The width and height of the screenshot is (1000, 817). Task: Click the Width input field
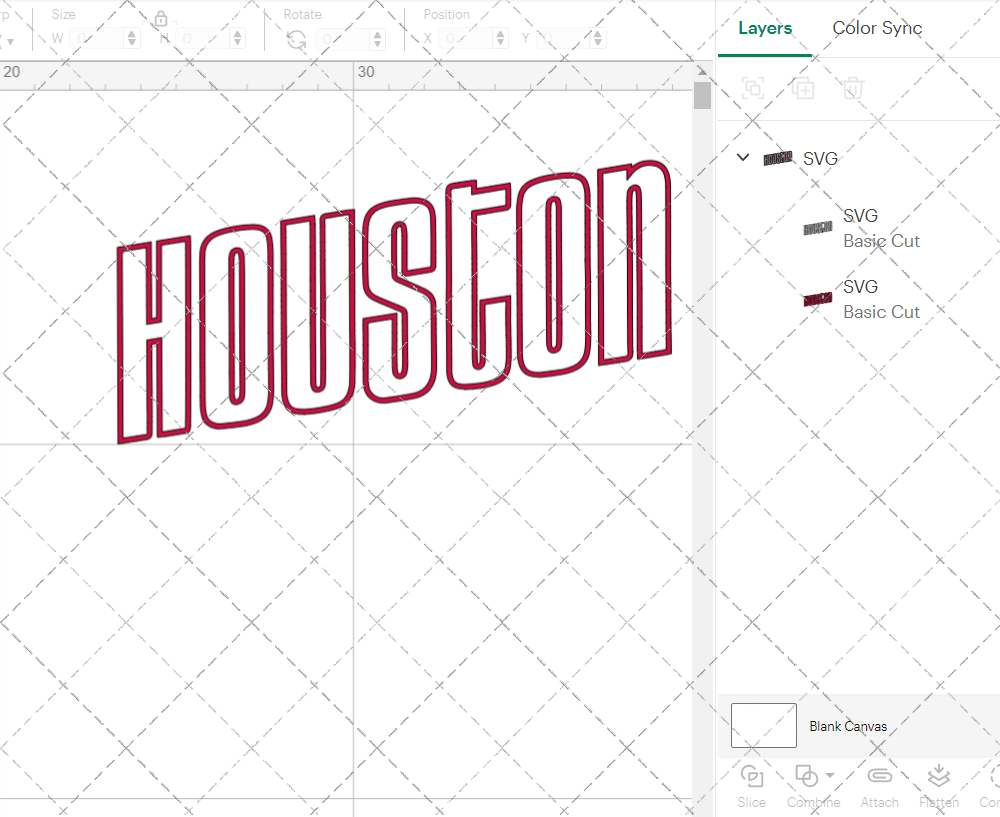tap(100, 37)
